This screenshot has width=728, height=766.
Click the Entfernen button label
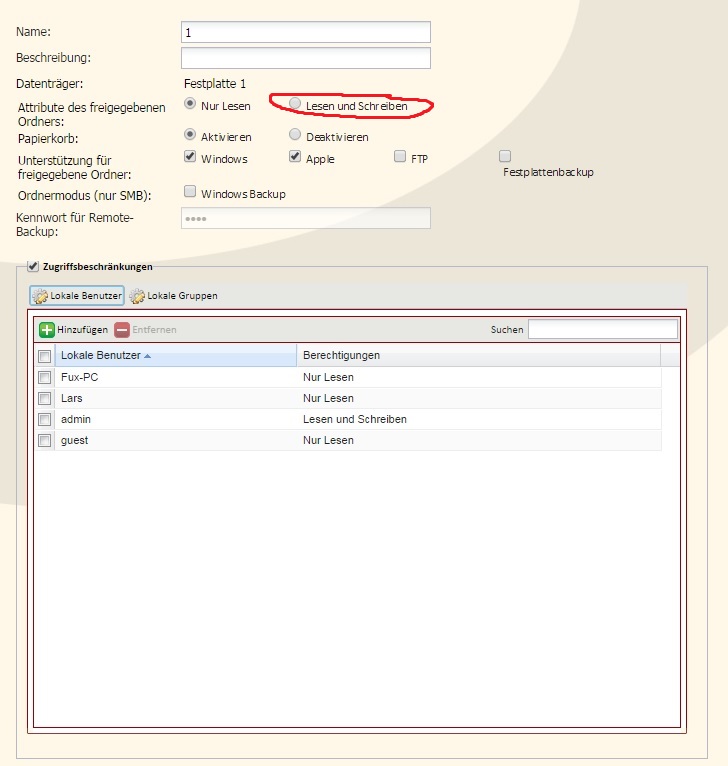[x=154, y=330]
